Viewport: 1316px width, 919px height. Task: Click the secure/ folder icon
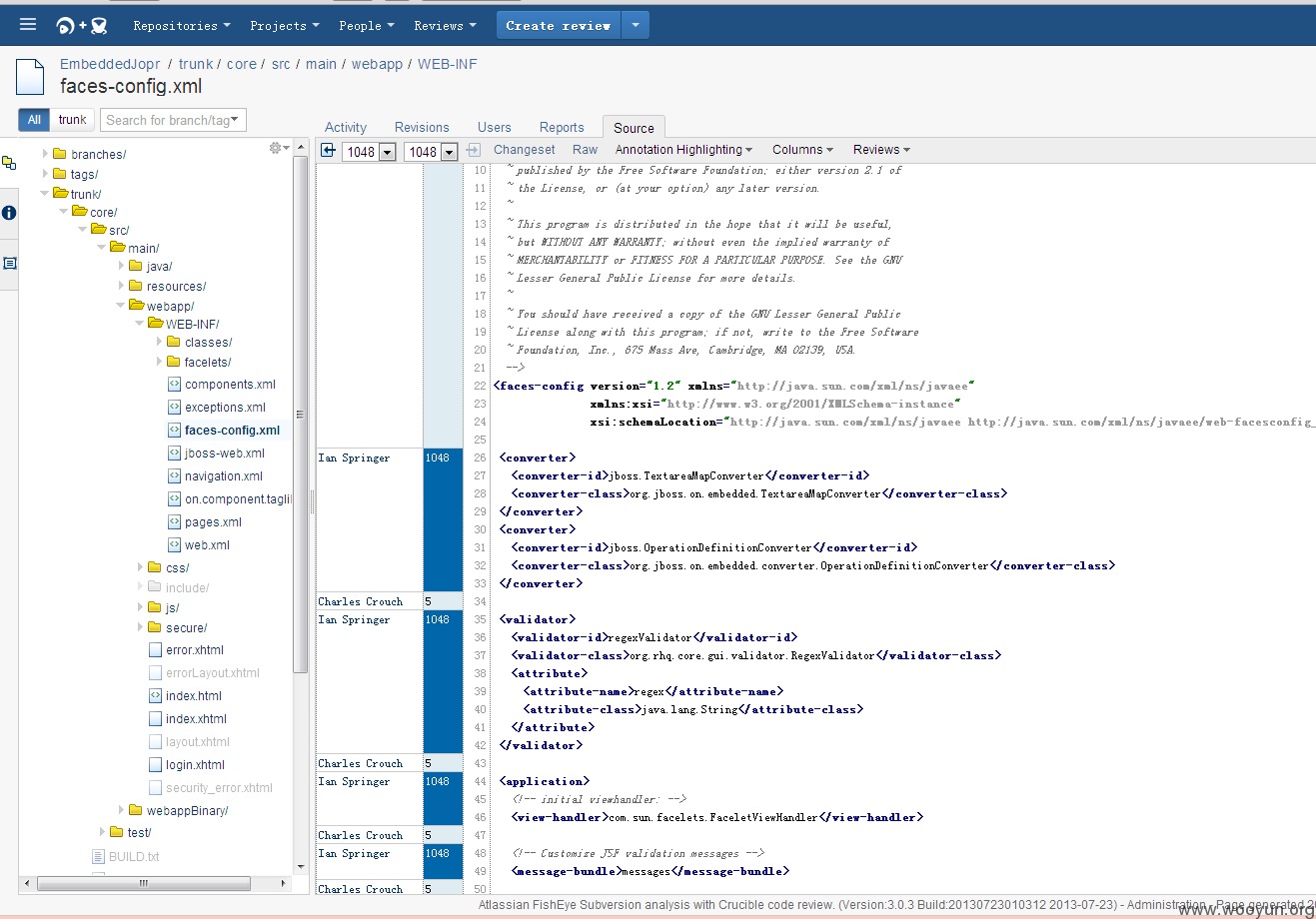[x=155, y=627]
